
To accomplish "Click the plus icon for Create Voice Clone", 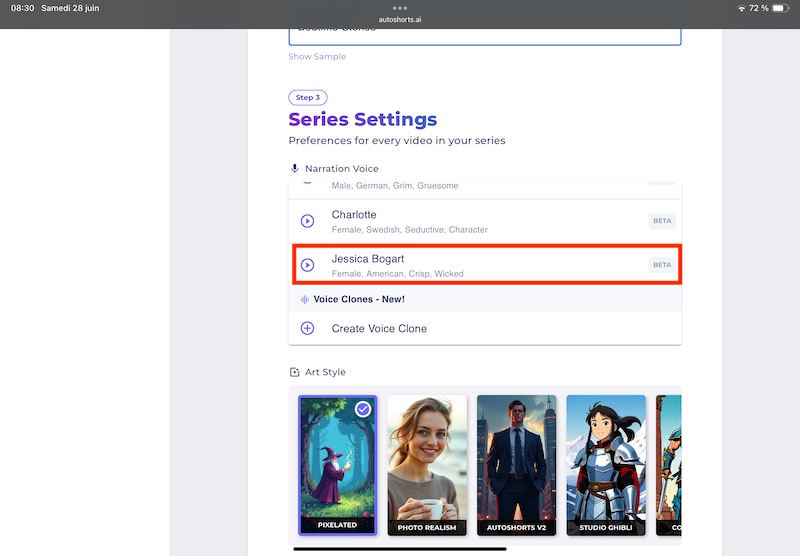I will click(307, 328).
